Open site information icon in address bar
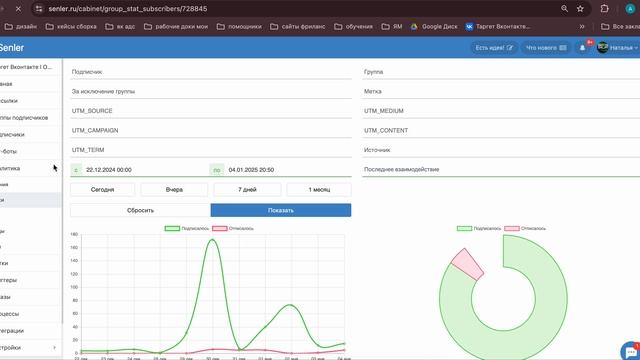 (x=39, y=9)
